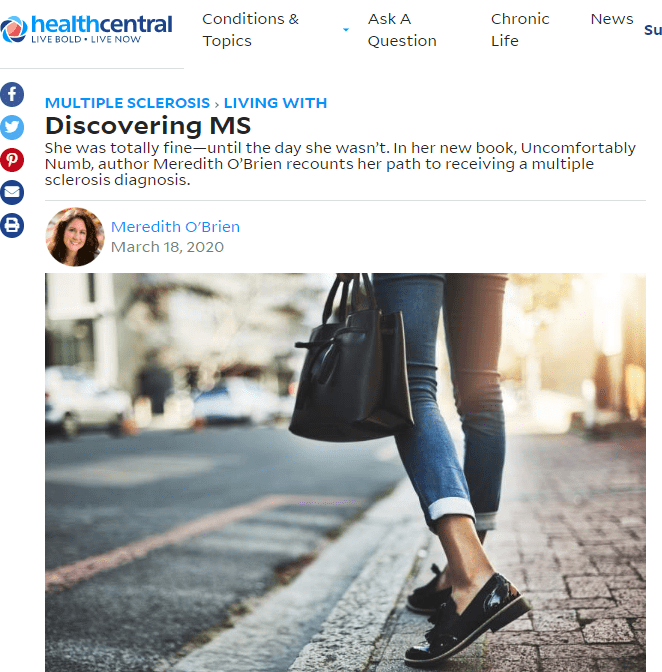Screen dimensions: 662x672
Task: Click the March 18, 2020 date
Action: coord(167,247)
